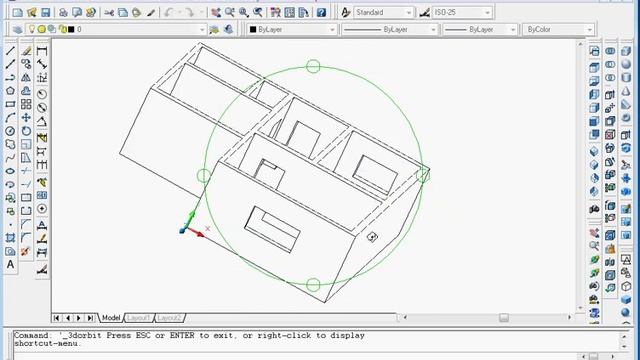Click the horizontal scrollbar thumb
The image size is (640, 360).
click(x=504, y=318)
